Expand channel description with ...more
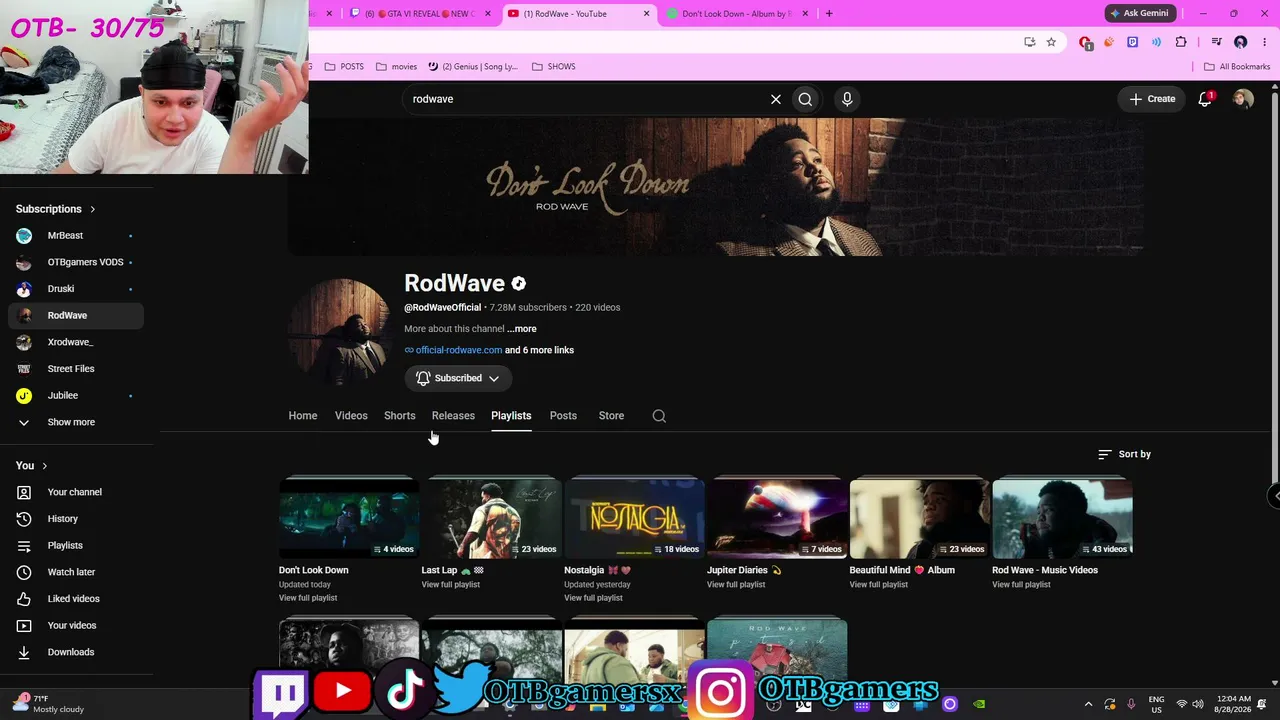The height and width of the screenshot is (720, 1280). click(x=522, y=329)
